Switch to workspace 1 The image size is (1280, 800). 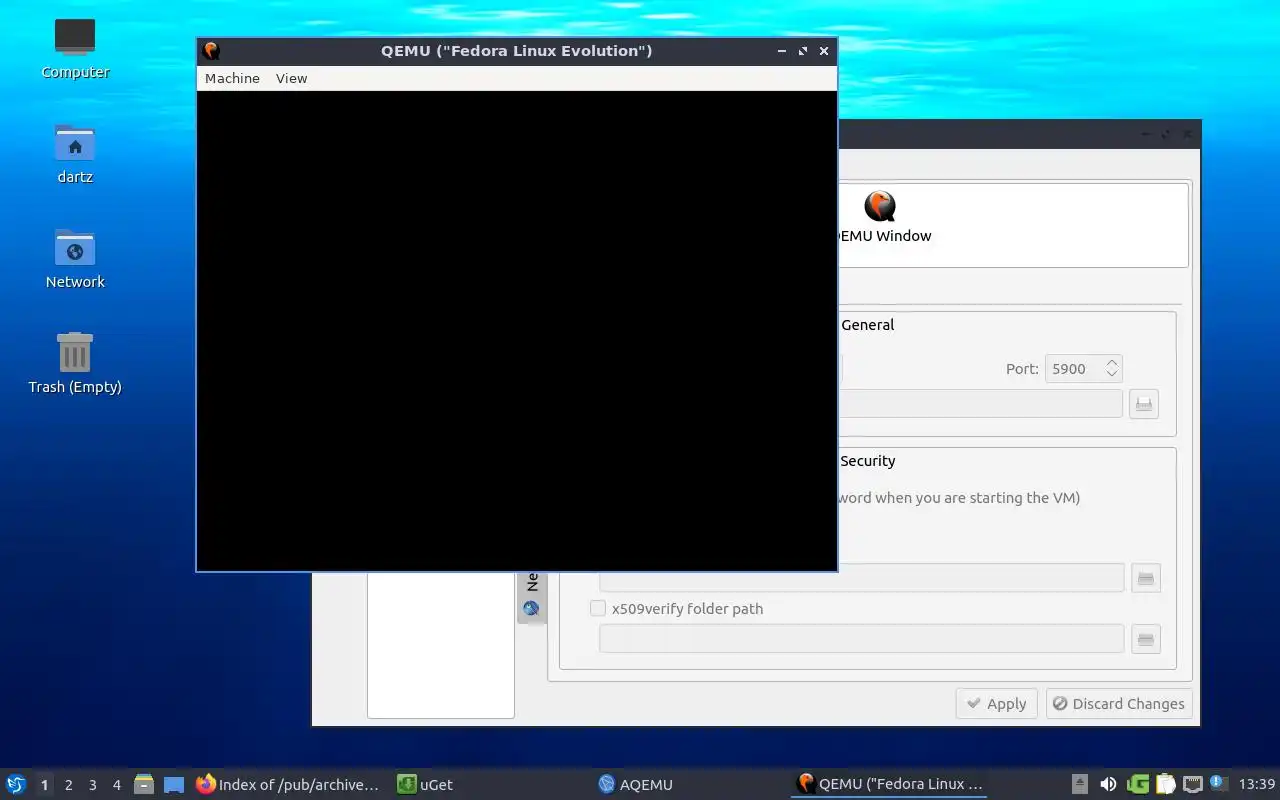coord(44,785)
